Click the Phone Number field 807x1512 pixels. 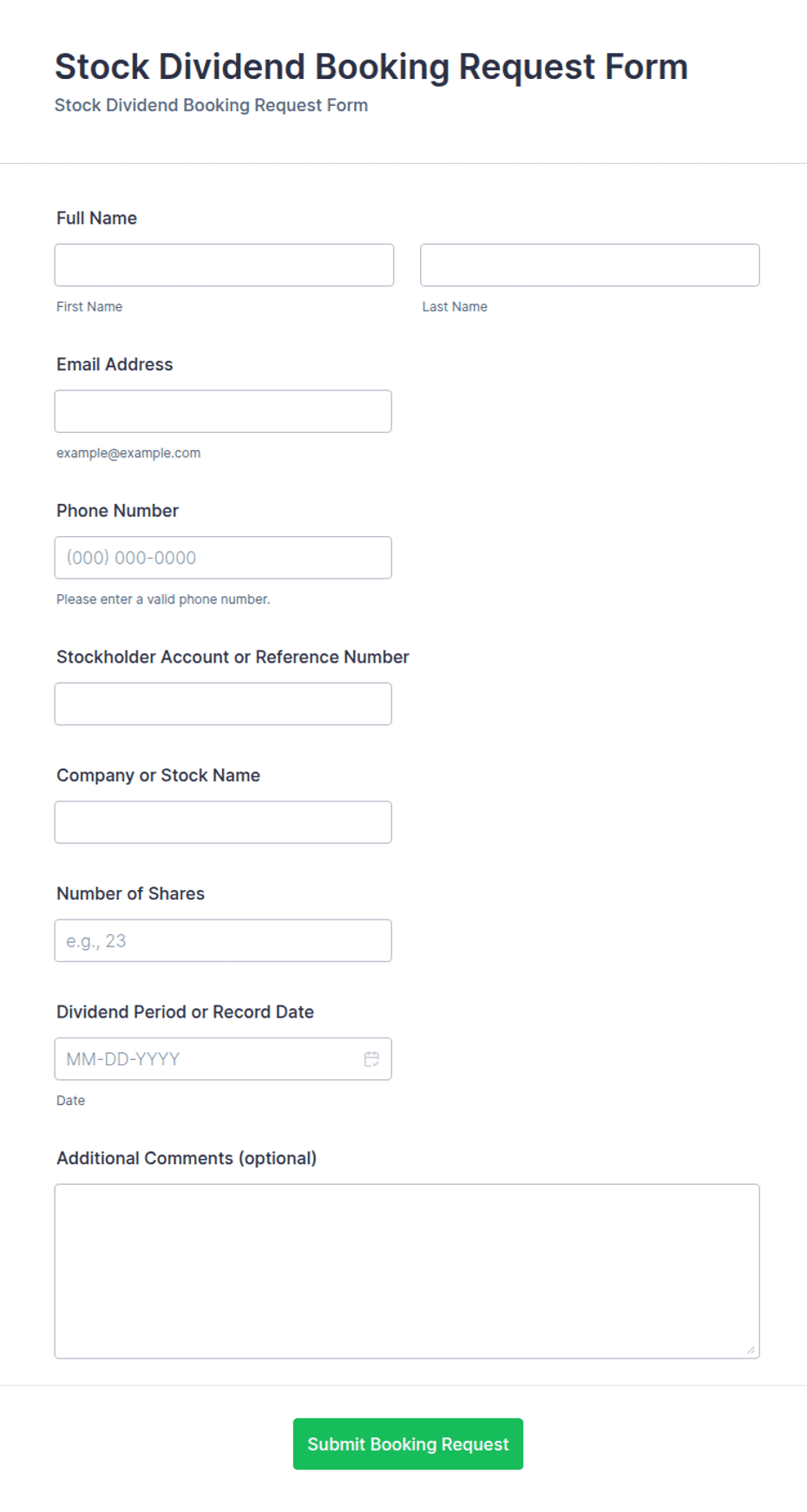pos(223,558)
